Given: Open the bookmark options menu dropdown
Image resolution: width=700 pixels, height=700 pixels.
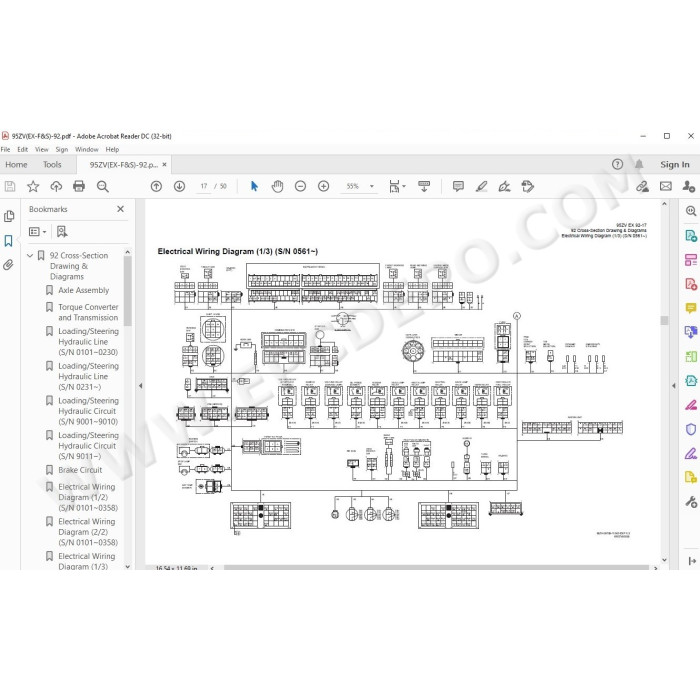Looking at the screenshot, I should tap(38, 231).
